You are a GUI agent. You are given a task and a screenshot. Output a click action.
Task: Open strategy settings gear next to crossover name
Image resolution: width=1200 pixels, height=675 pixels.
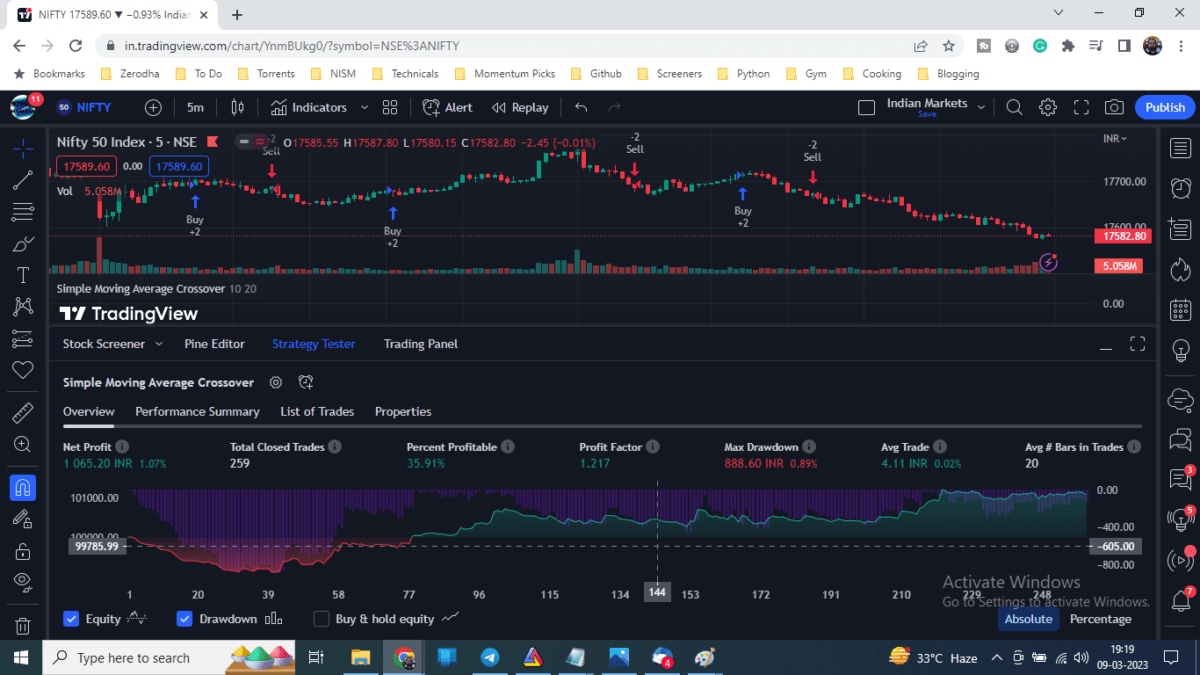(x=276, y=382)
